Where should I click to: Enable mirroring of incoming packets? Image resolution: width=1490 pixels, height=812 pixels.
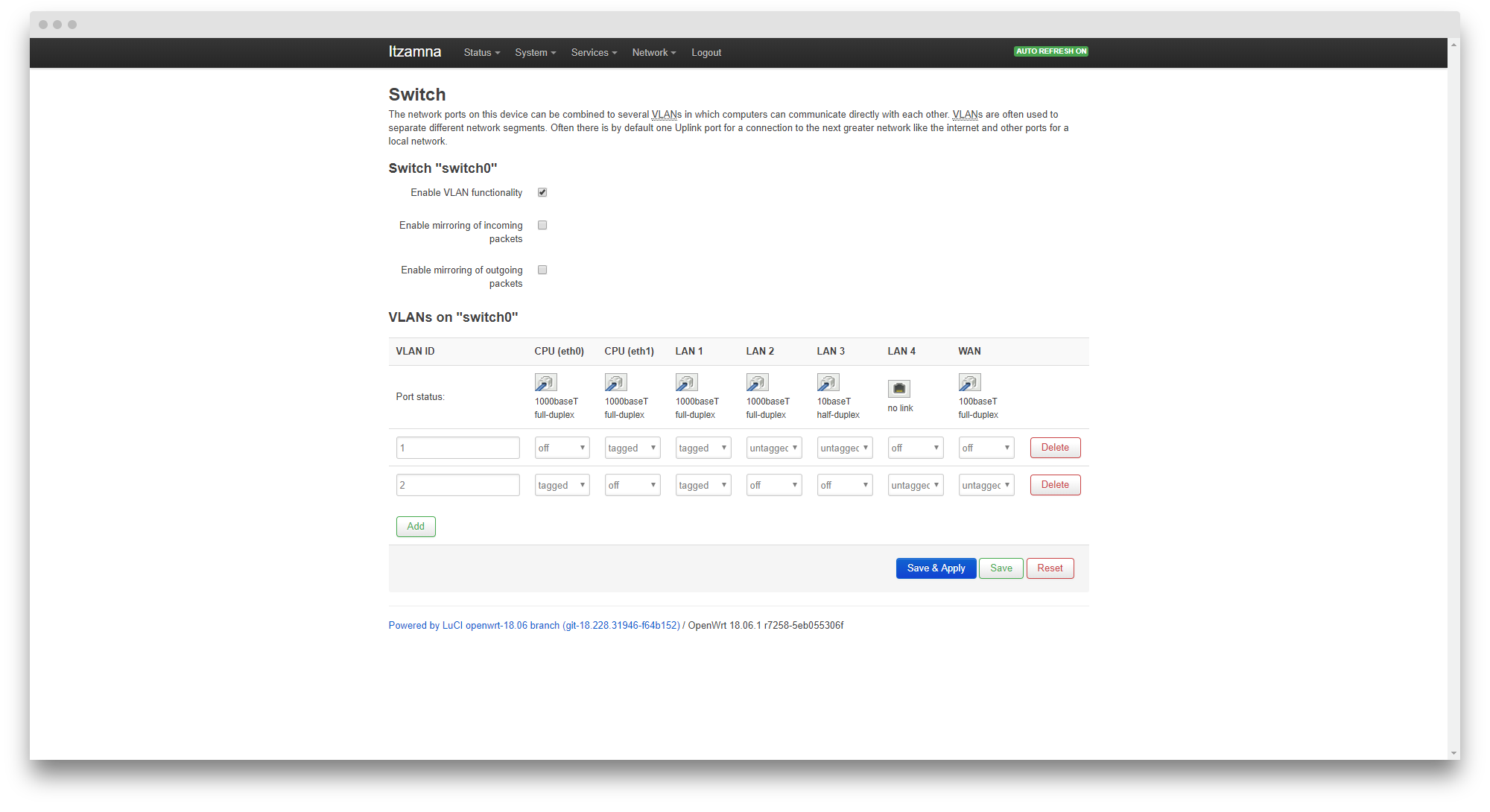(x=542, y=225)
